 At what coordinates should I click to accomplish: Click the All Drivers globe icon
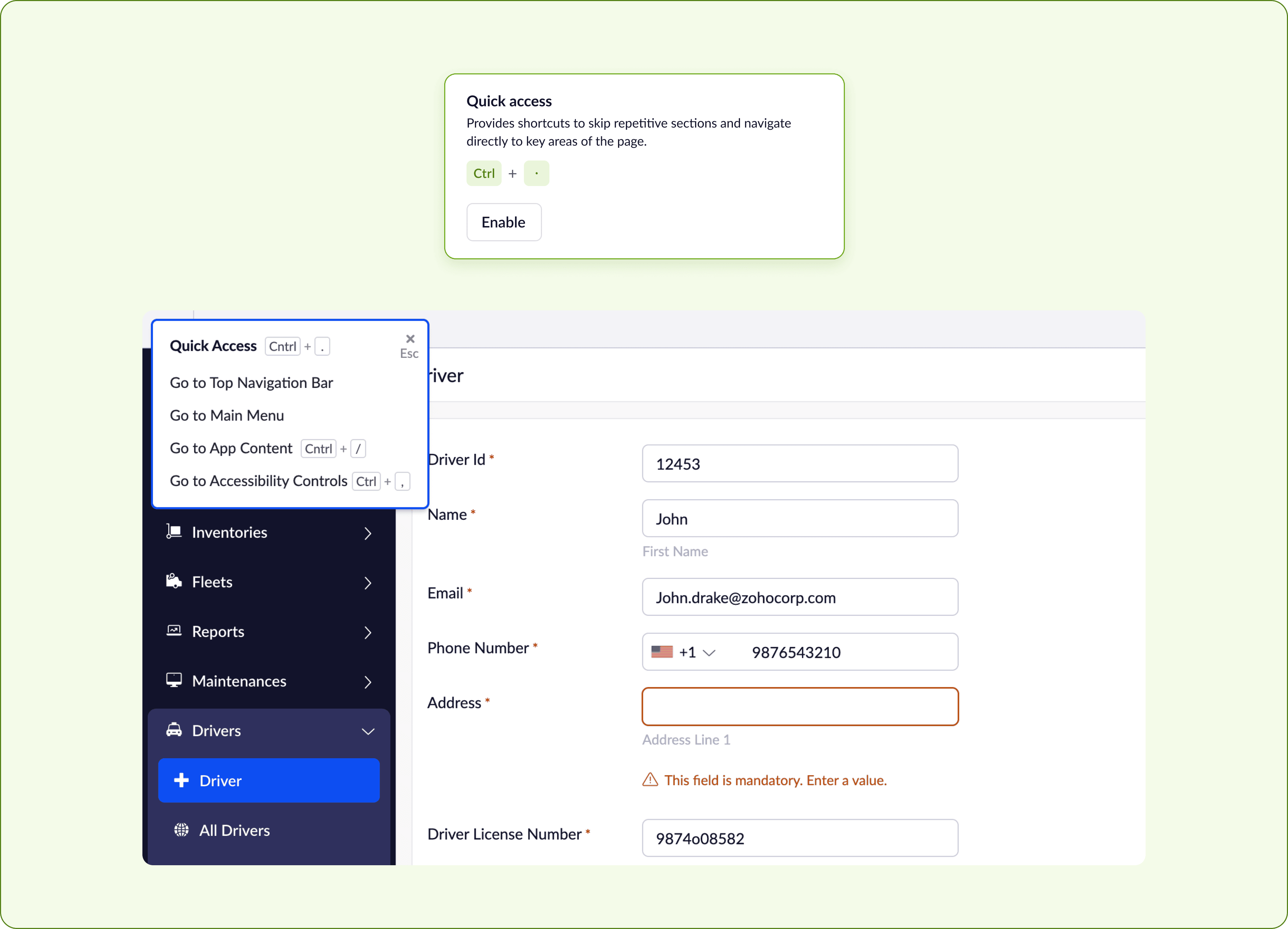point(181,830)
